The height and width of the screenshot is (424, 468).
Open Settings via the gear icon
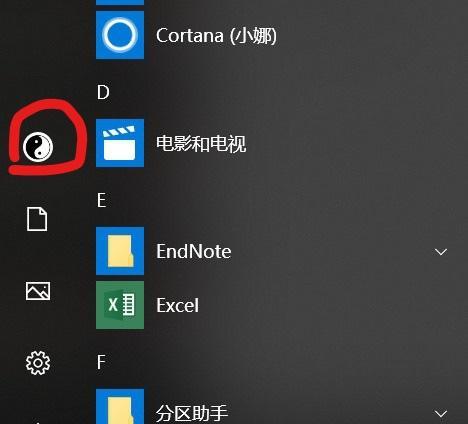tap(38, 363)
